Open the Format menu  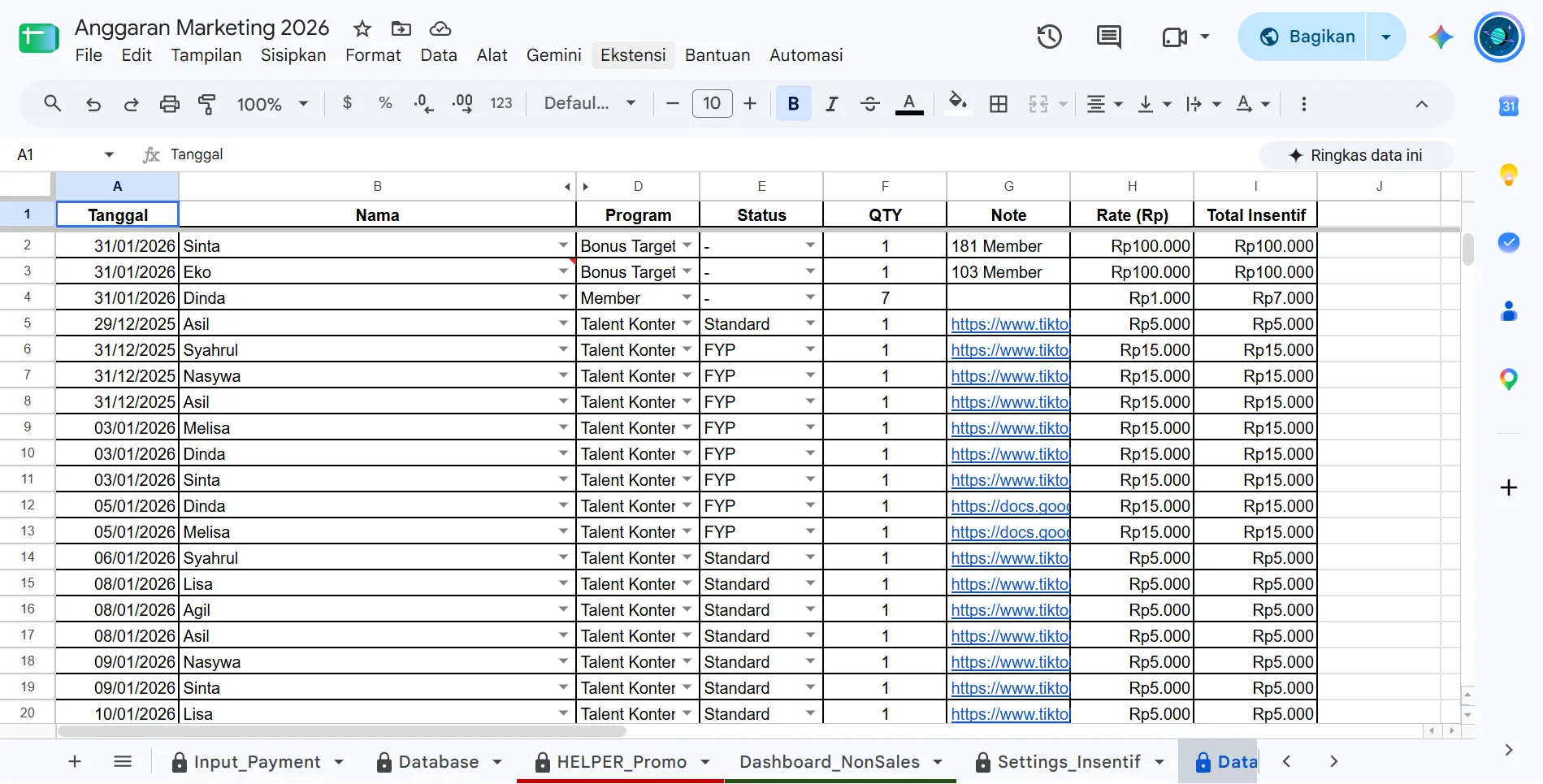(373, 55)
